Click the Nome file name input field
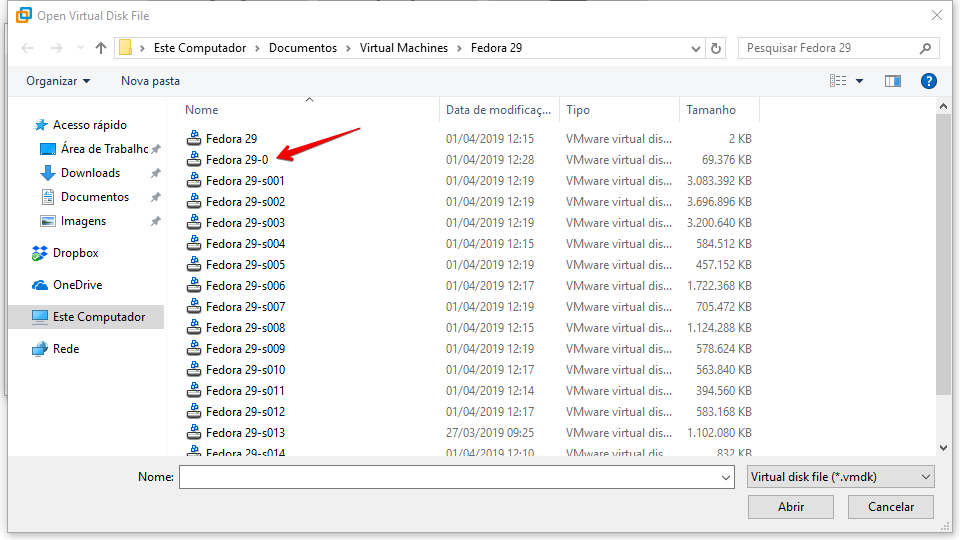 click(x=455, y=478)
